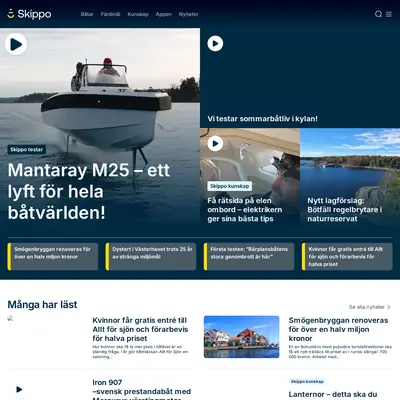Screen dimensions: 400x400
Task: Click Se alla nyheter link
Action: [x=367, y=307]
